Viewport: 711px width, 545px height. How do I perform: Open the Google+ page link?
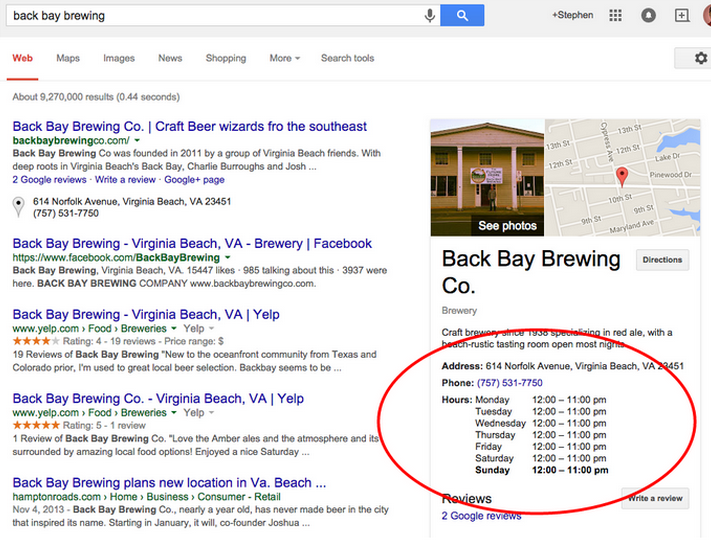point(194,180)
